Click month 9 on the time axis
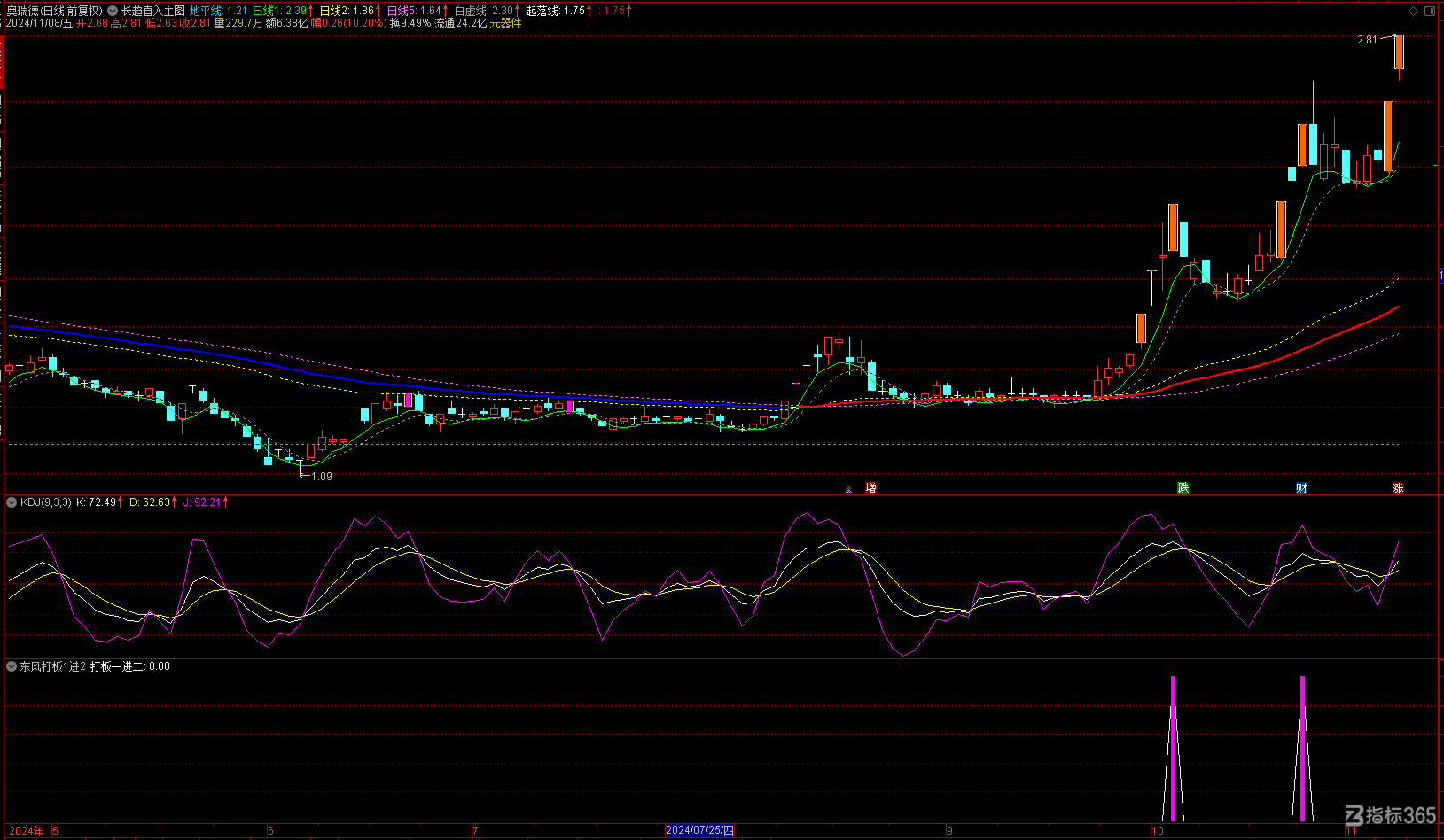Screen dimensions: 1444x840 pos(949,830)
